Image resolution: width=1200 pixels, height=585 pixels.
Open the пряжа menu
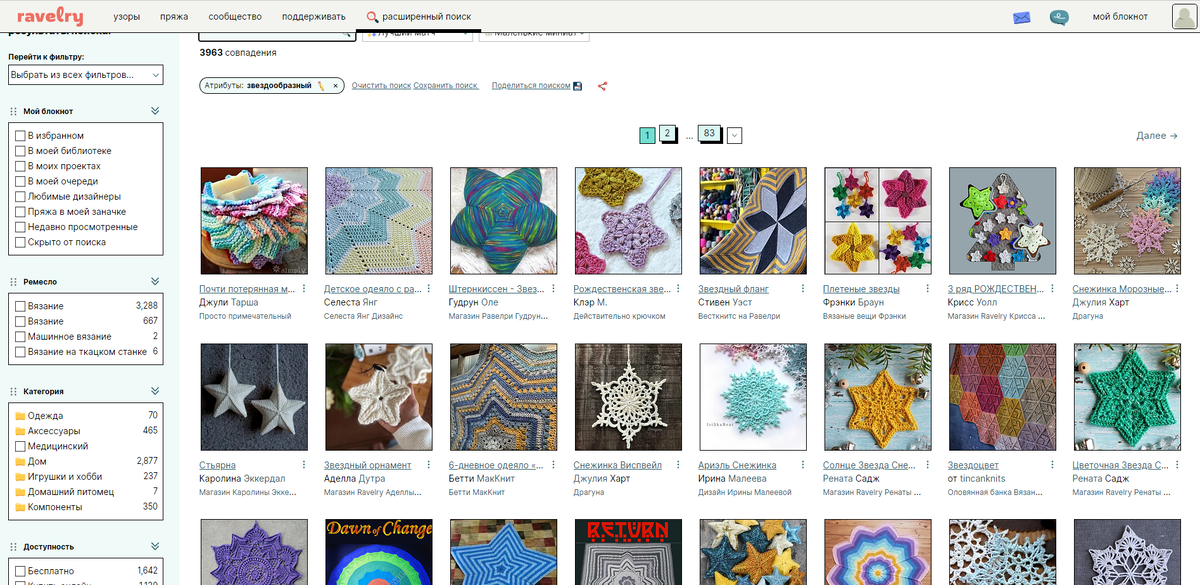(x=174, y=17)
